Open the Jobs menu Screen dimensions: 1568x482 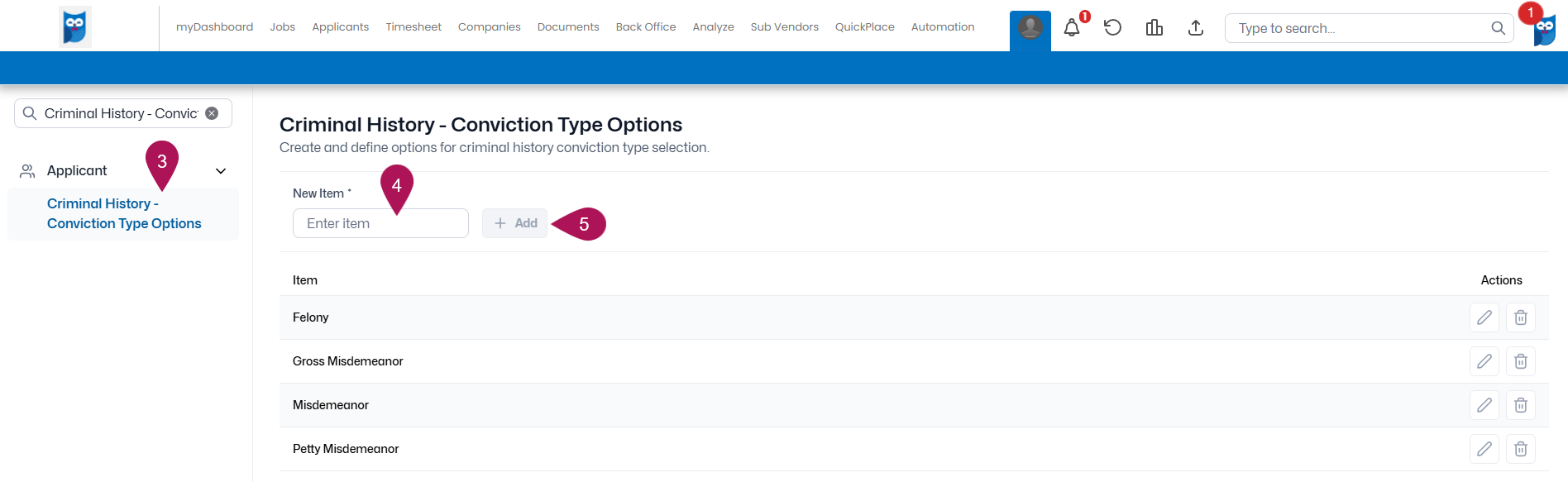[282, 27]
